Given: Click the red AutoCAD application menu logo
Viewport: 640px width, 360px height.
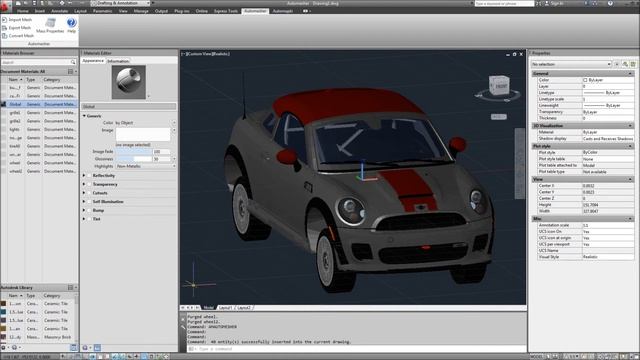Looking at the screenshot, I should point(5,6).
